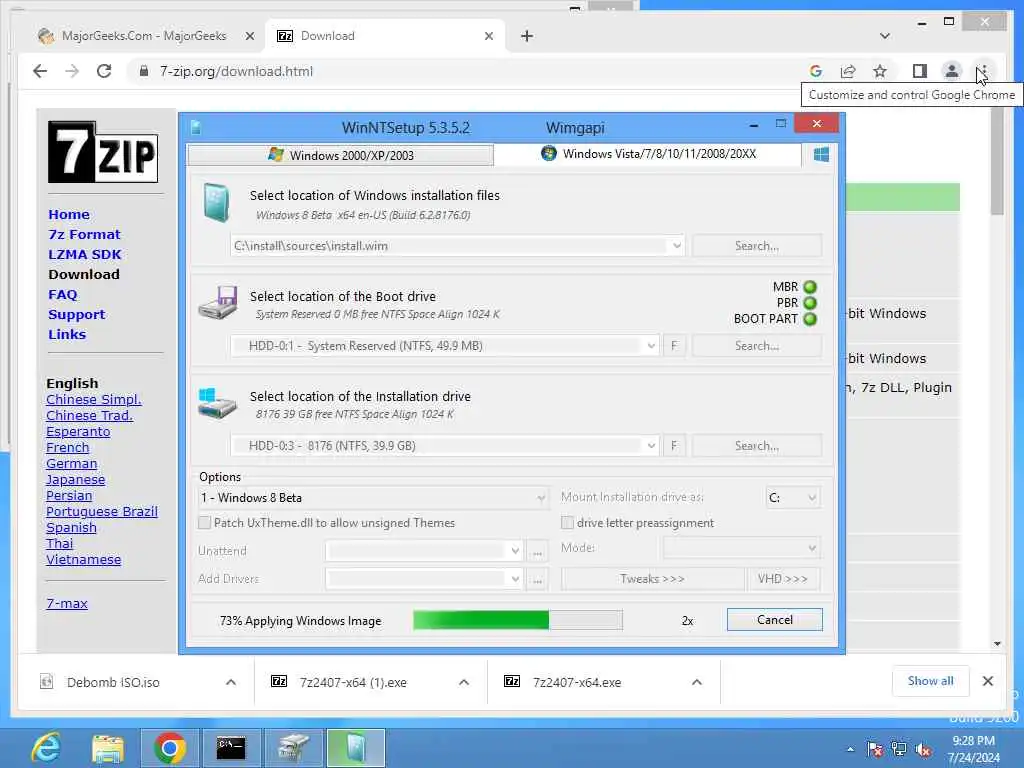Click the BOOT PART green status light
This screenshot has width=1024, height=768.
[810, 319]
